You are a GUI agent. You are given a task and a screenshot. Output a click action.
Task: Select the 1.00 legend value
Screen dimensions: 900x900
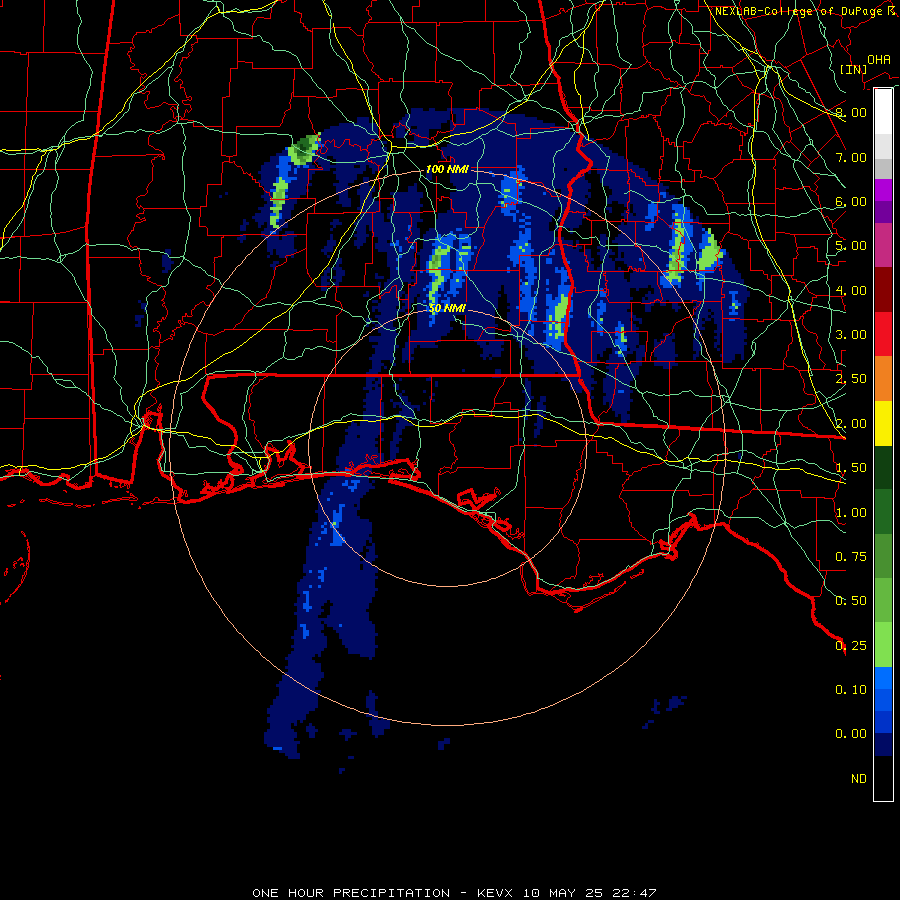point(851,513)
